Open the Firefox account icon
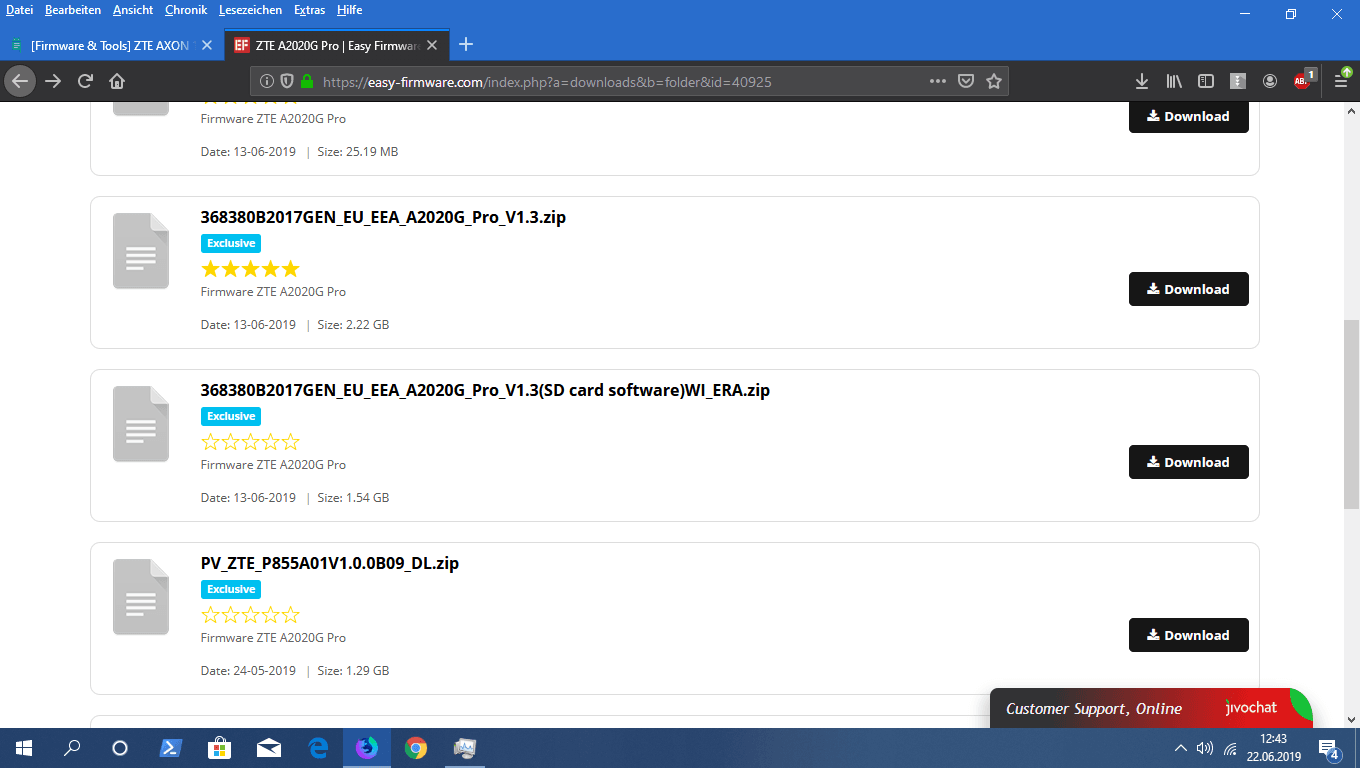The height and width of the screenshot is (768, 1360). pyautogui.click(x=1270, y=81)
